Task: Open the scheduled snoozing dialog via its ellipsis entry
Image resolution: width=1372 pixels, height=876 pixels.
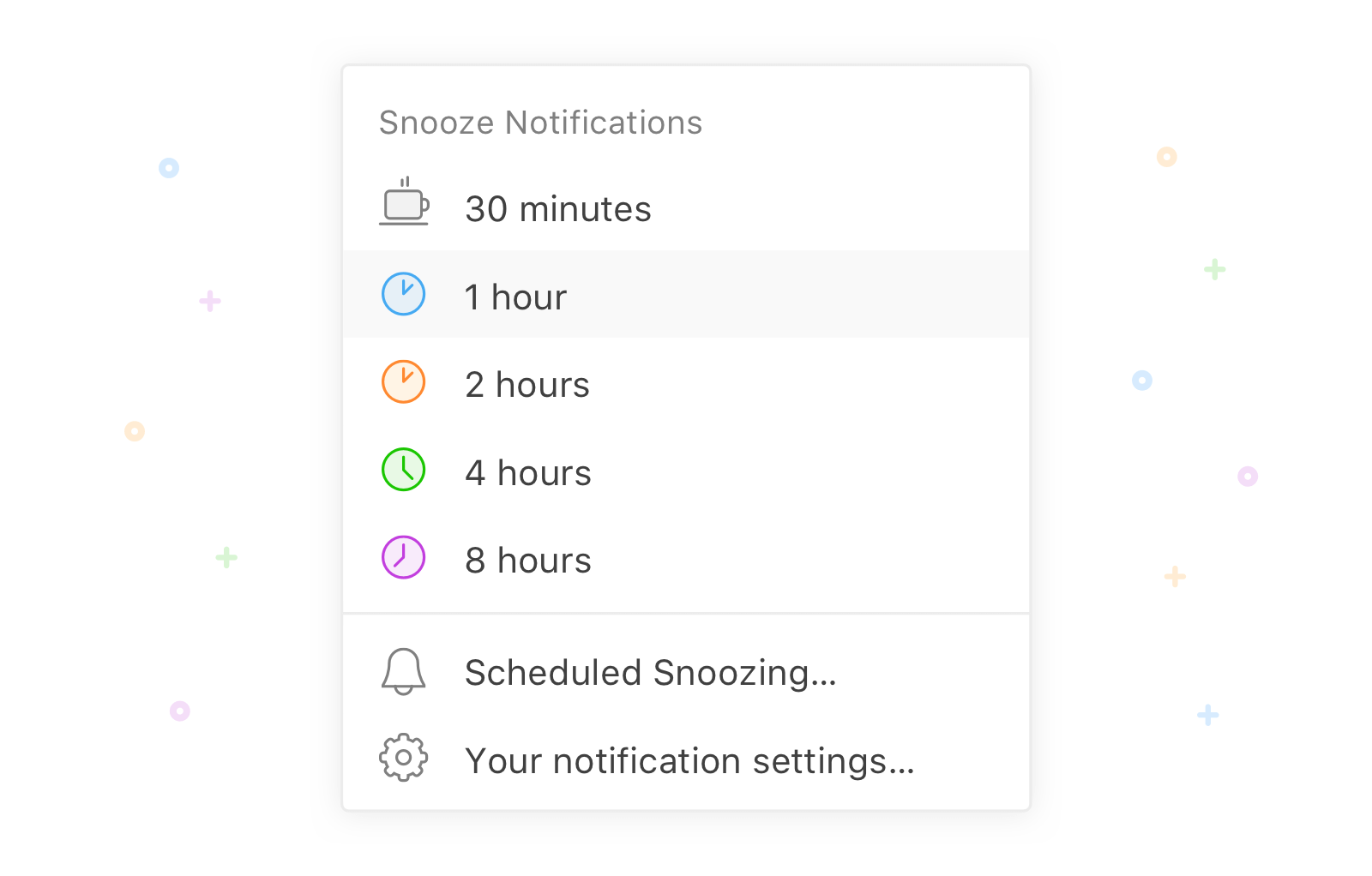Action: (649, 673)
